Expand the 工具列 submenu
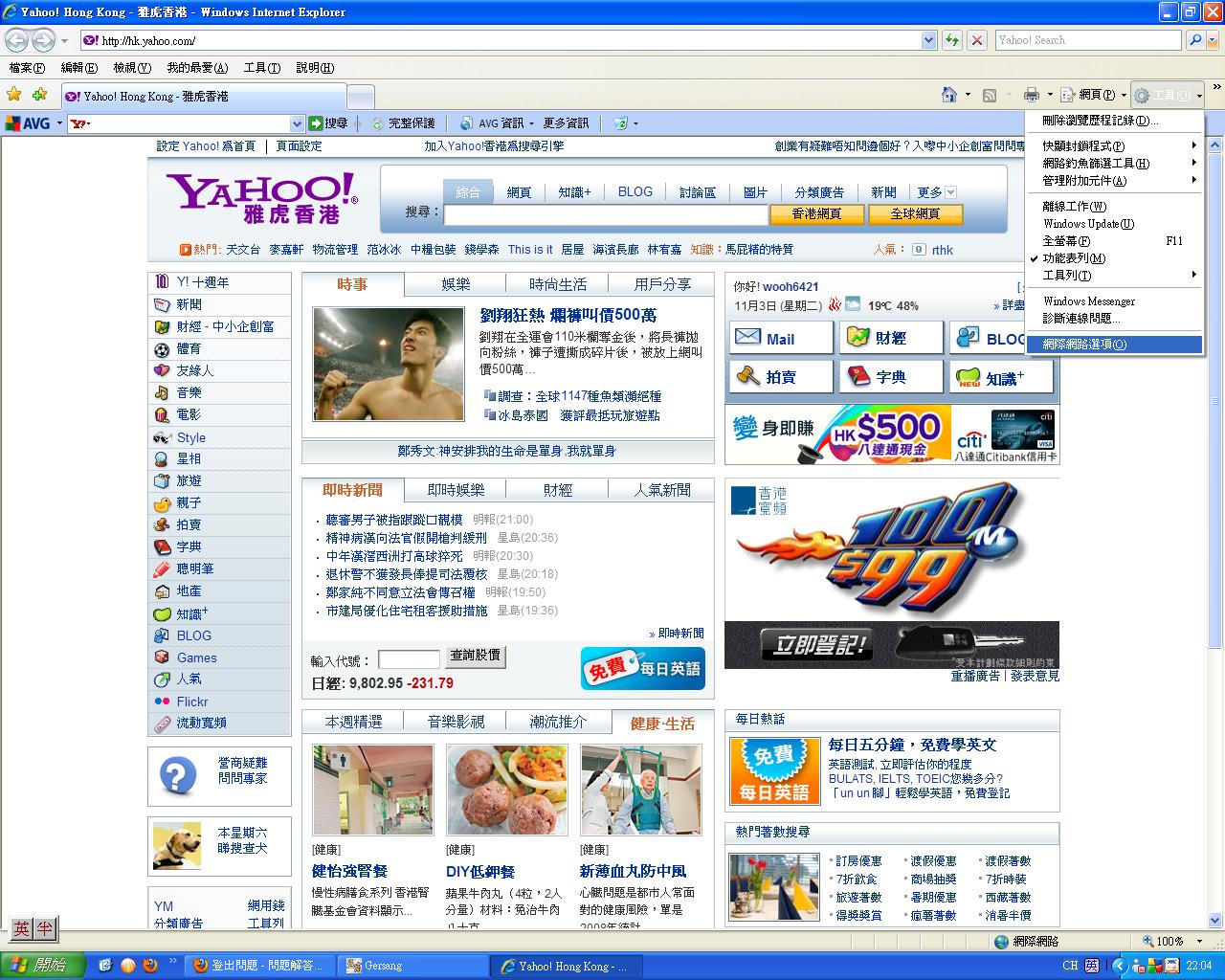The height and width of the screenshot is (980, 1225). [x=1114, y=276]
